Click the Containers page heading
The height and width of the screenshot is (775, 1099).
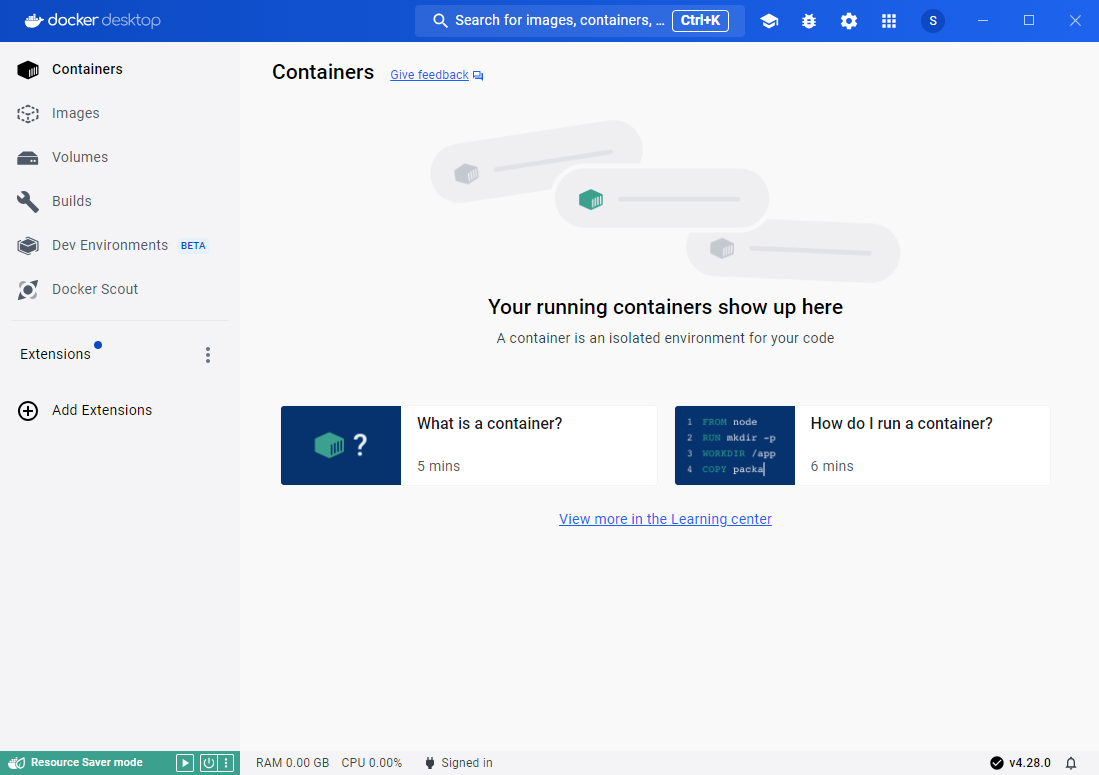[323, 72]
